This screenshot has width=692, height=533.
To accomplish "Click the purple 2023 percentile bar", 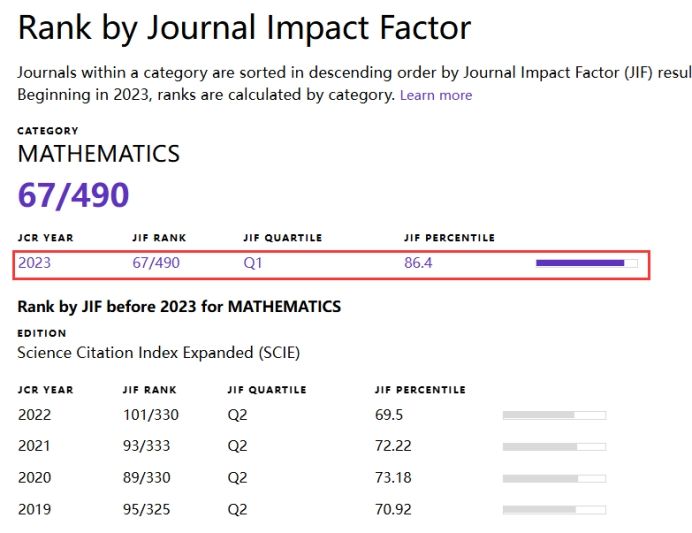I will point(586,263).
